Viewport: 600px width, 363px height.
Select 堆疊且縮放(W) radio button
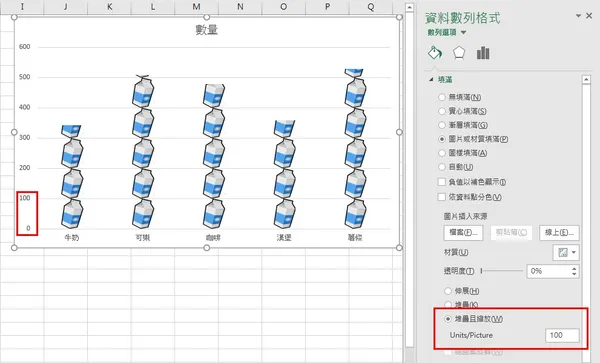pos(448,319)
